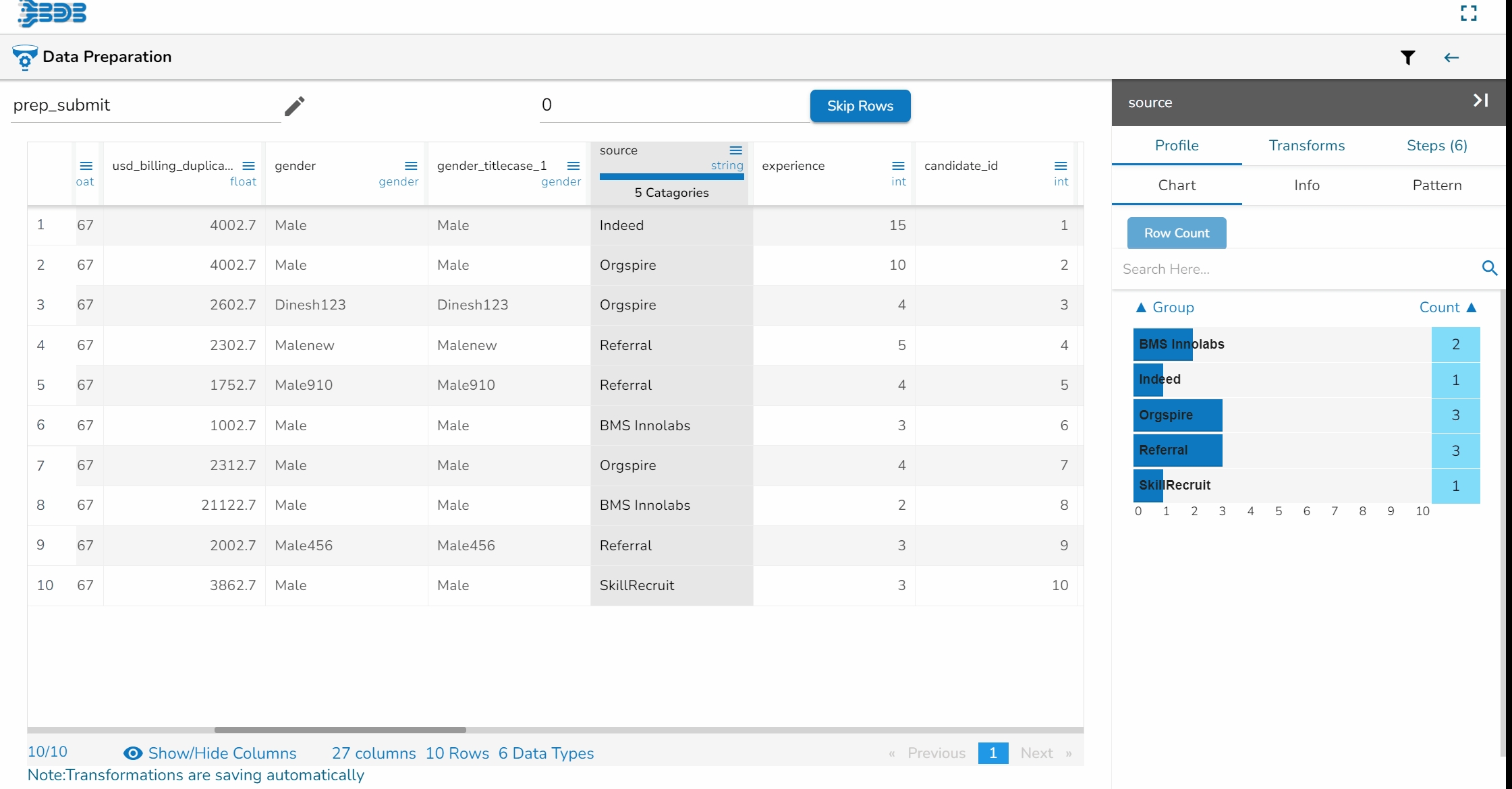Click the search magnifier icon

tap(1490, 268)
